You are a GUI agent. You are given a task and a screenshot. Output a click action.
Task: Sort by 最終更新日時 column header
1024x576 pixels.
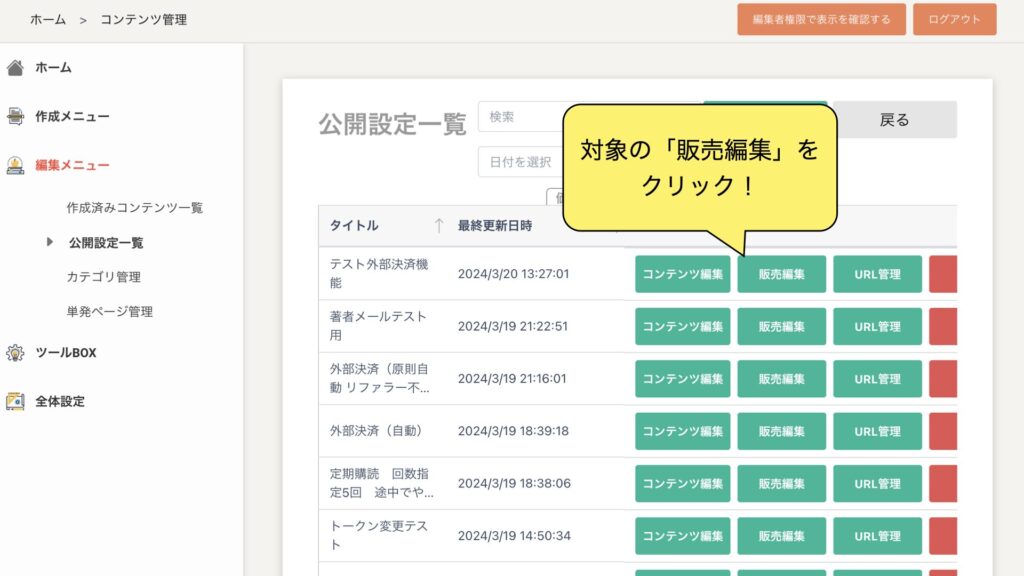pyautogui.click(x=494, y=226)
